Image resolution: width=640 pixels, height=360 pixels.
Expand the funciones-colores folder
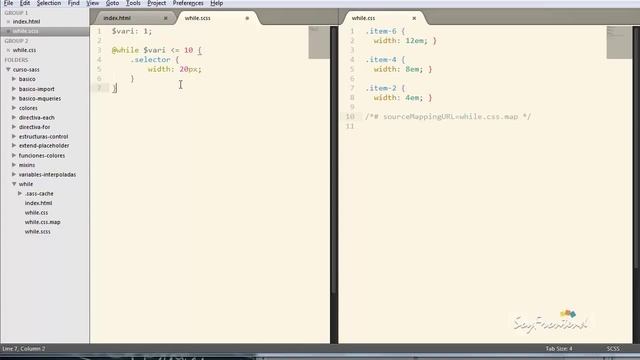click(14, 156)
